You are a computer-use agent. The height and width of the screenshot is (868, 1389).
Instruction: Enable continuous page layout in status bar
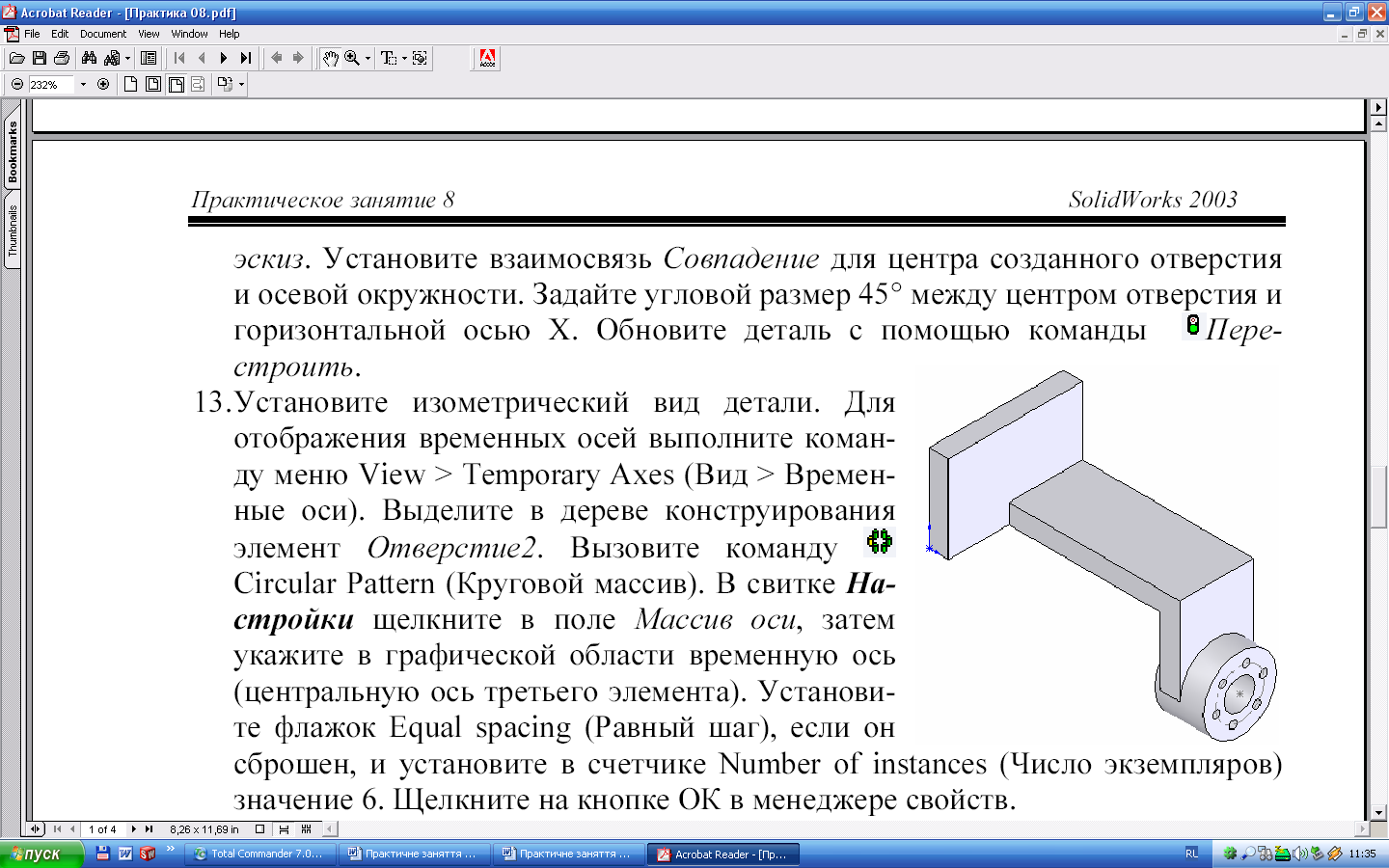284,829
